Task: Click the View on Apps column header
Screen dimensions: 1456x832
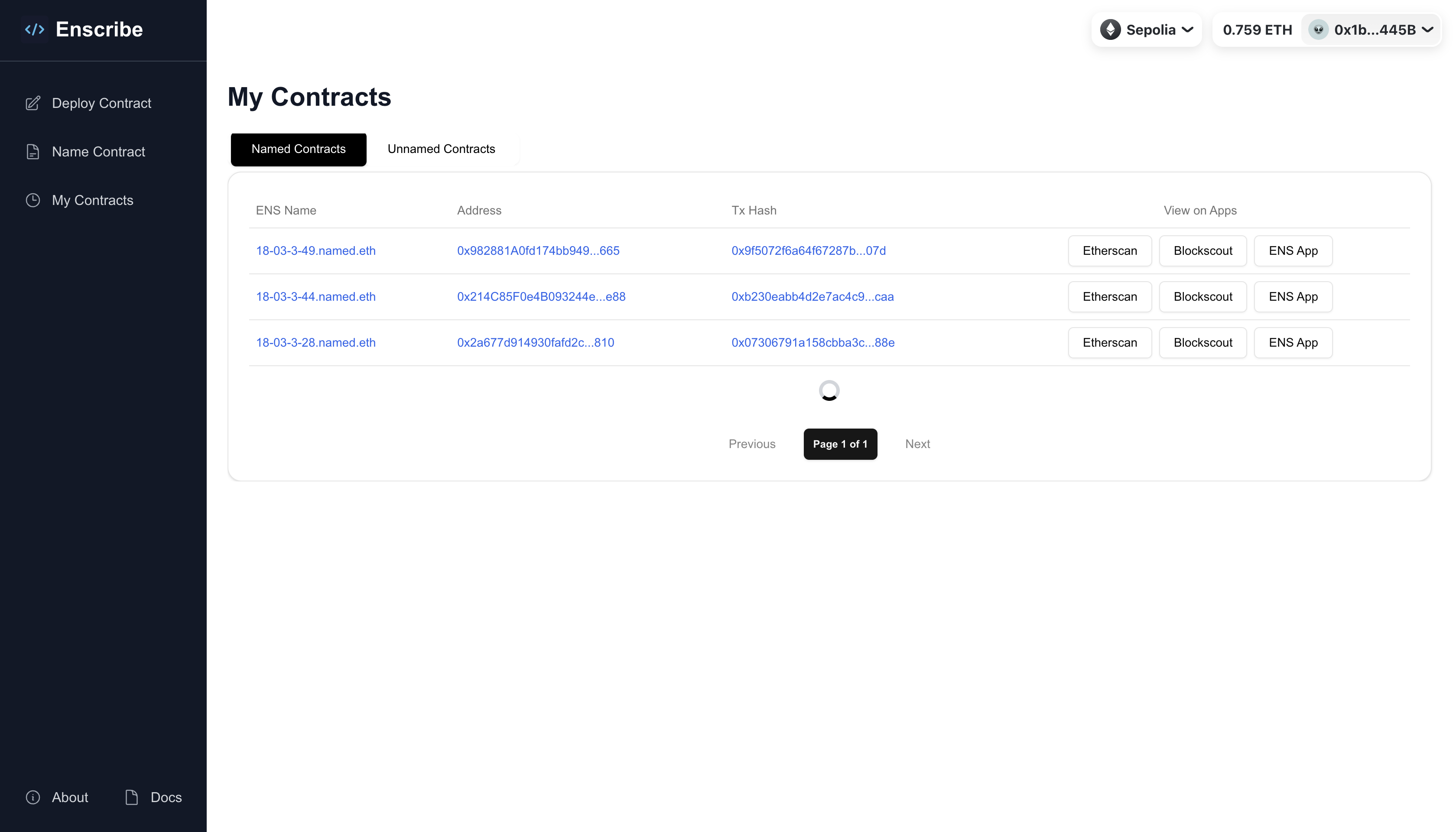Action: click(x=1200, y=210)
